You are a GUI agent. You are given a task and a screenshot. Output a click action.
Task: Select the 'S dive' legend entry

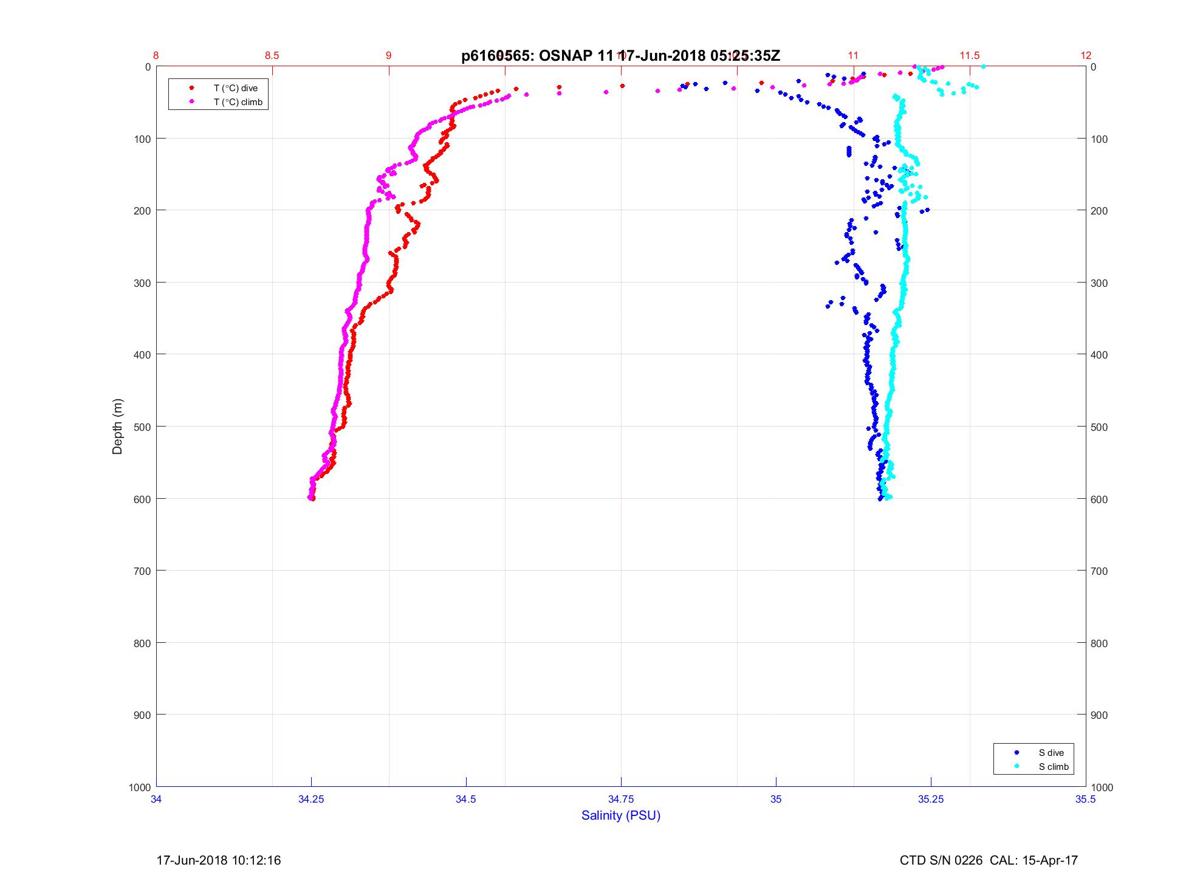pyautogui.click(x=1051, y=752)
